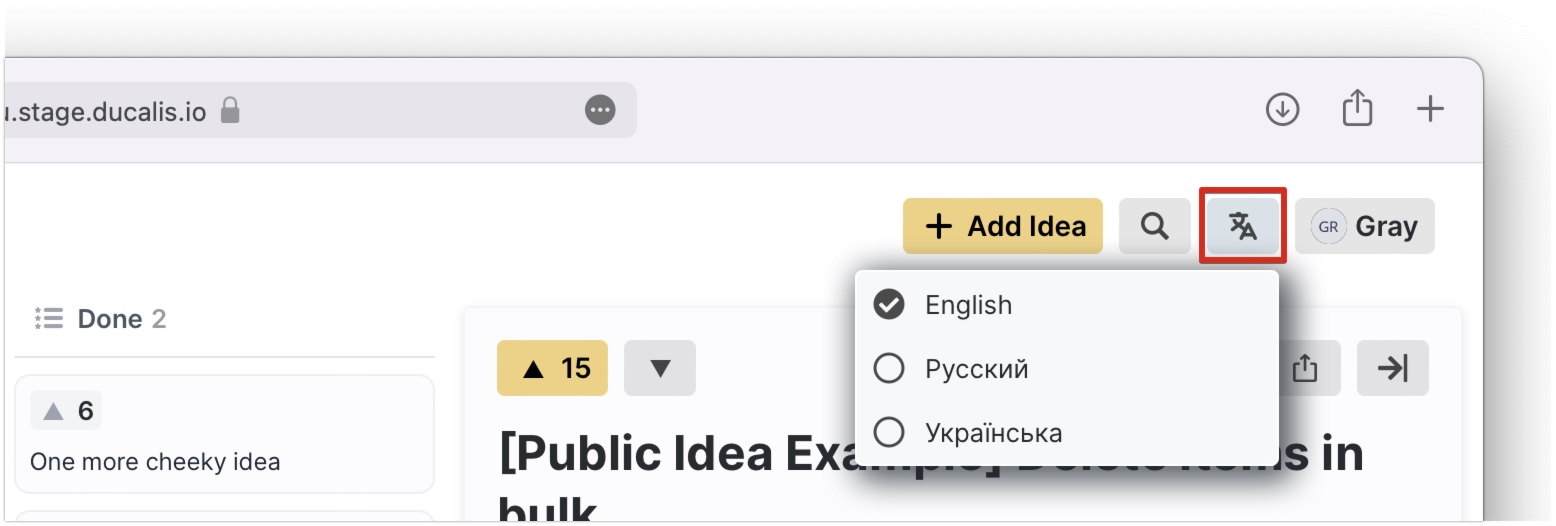The height and width of the screenshot is (526, 1556).
Task: Click the lock icon in address bar
Action: pyautogui.click(x=230, y=109)
